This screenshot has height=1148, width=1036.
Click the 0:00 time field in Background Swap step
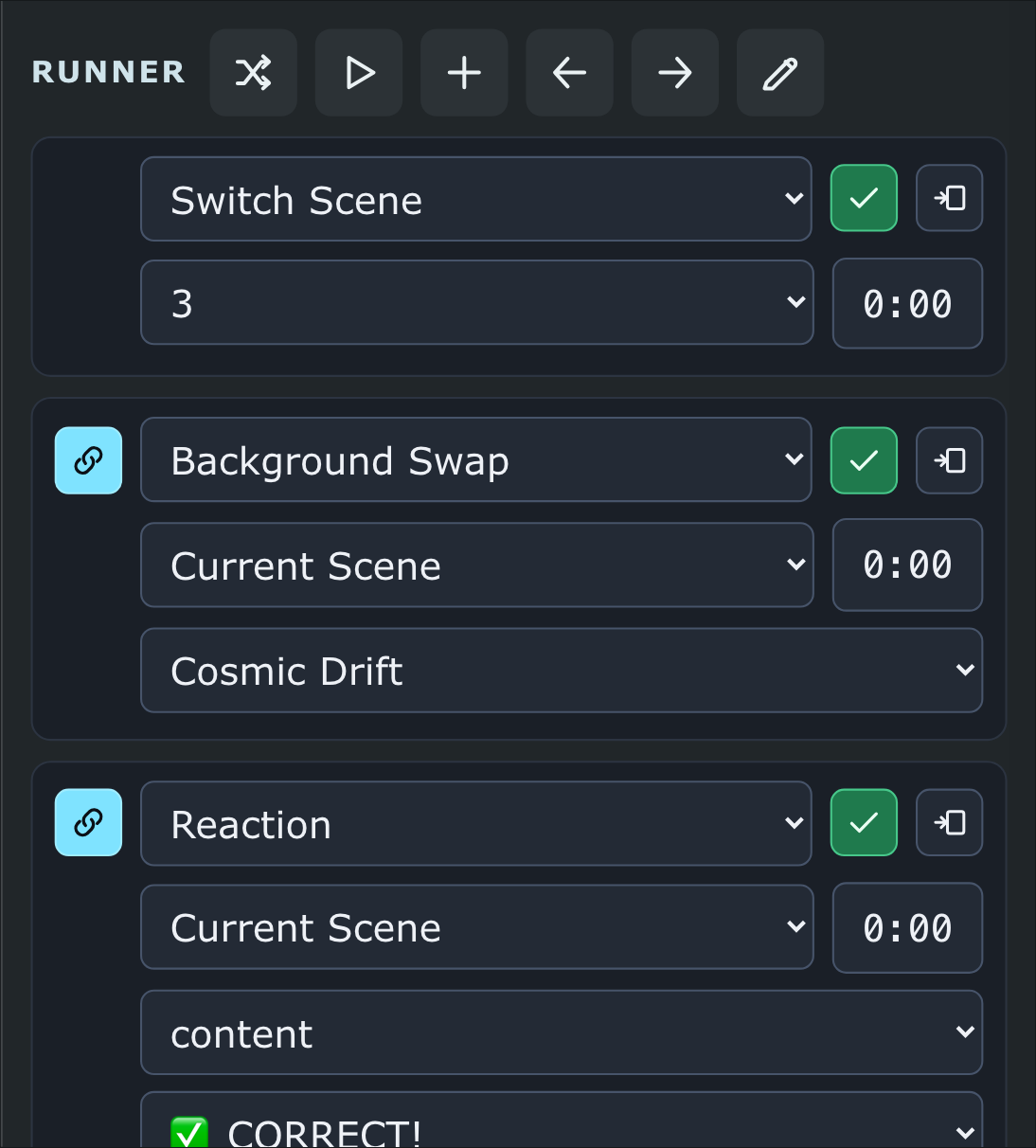(908, 565)
